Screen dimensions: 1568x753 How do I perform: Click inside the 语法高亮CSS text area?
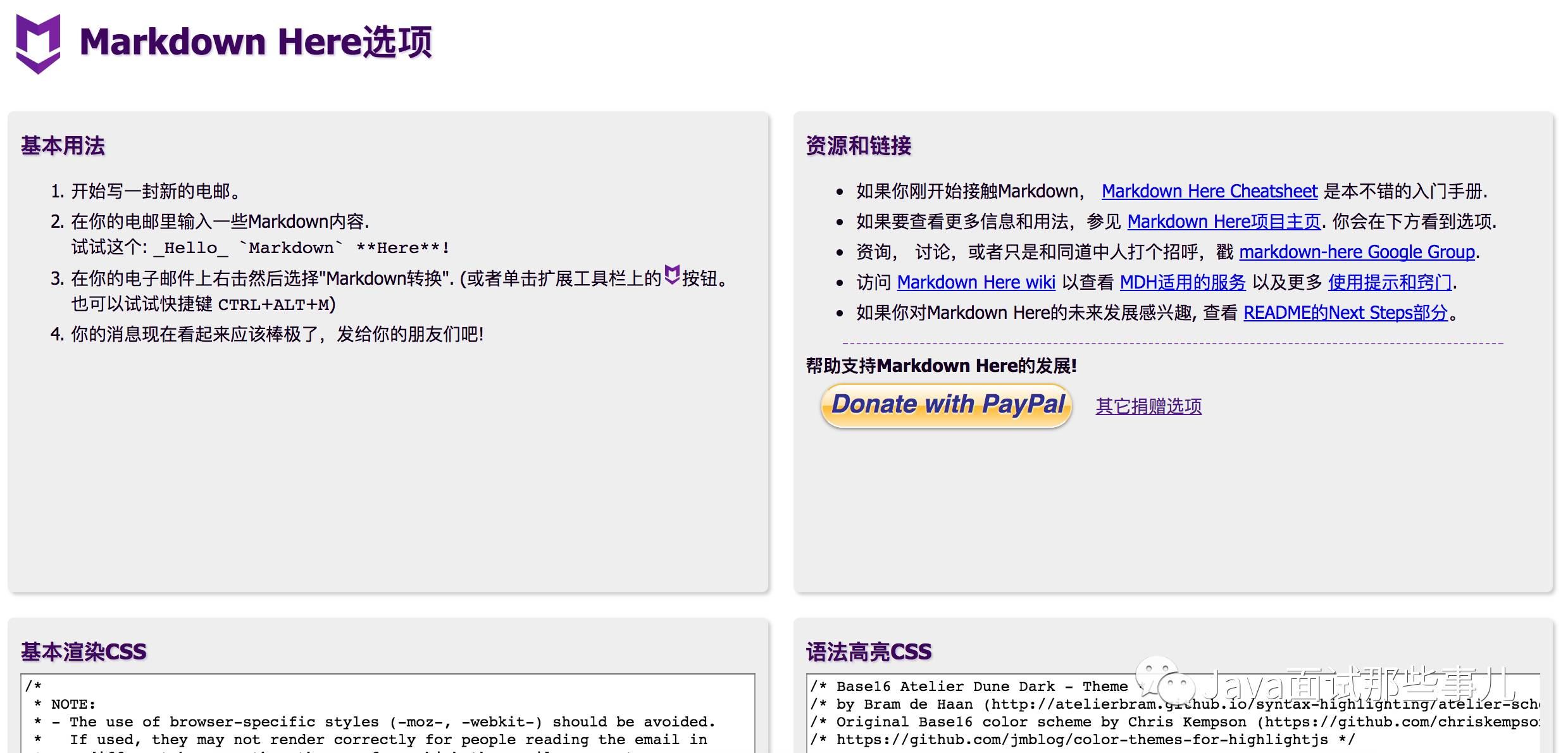[x=1173, y=713]
